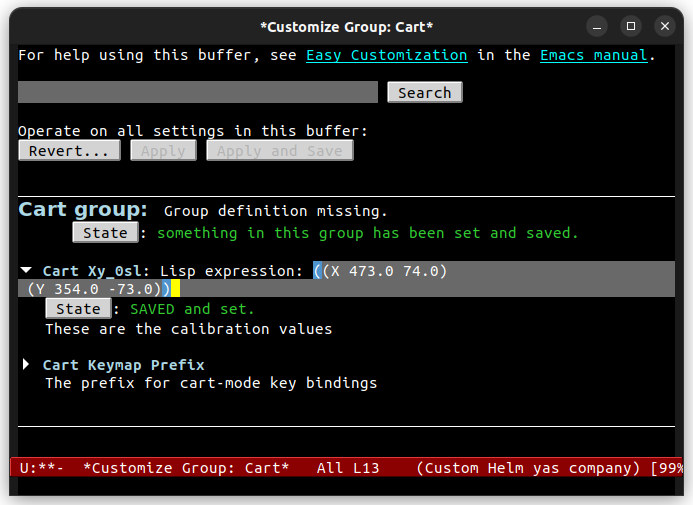Click the Revert... button
This screenshot has width=693, height=505.
(x=69, y=151)
